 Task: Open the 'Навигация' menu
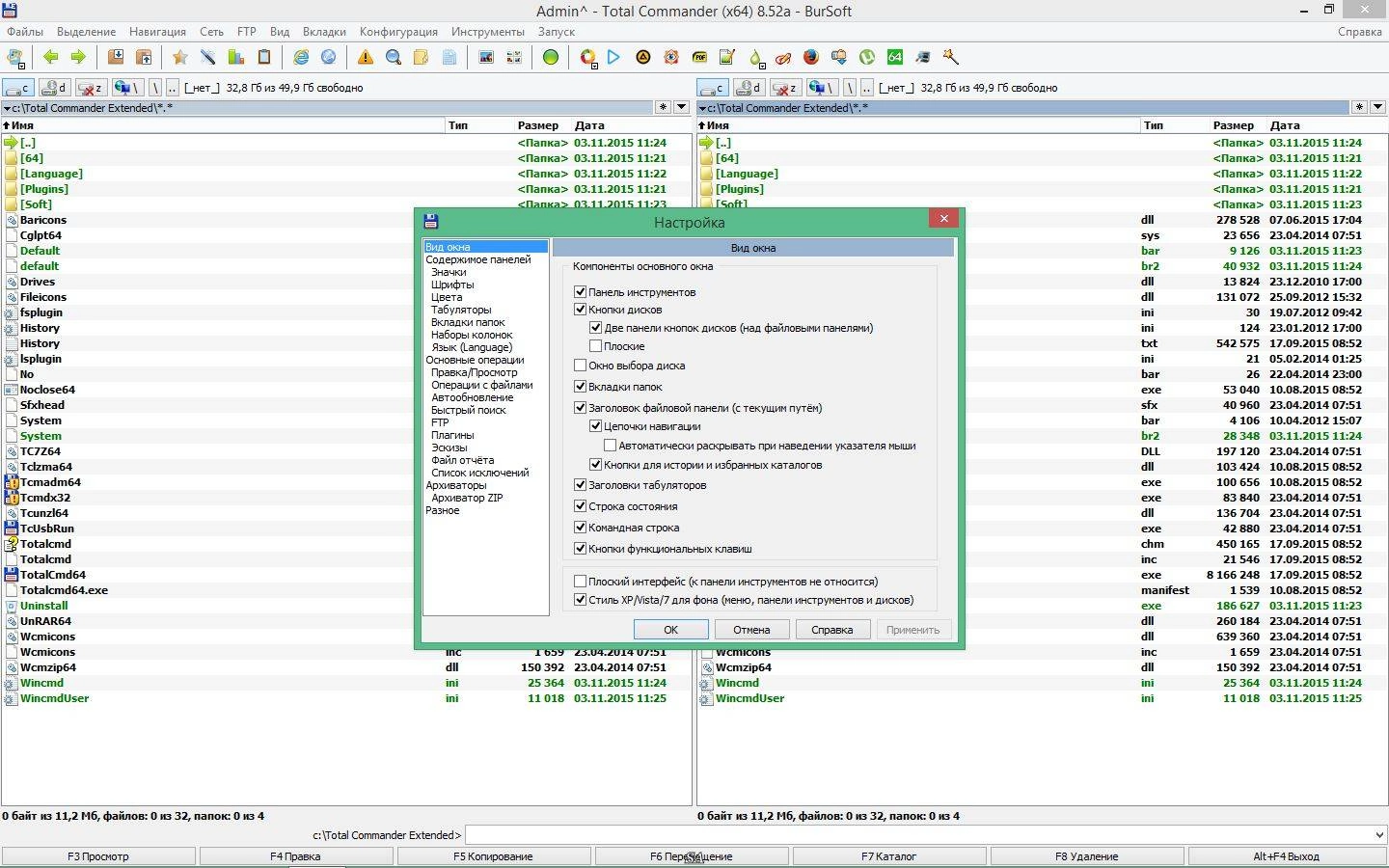pyautogui.click(x=157, y=32)
